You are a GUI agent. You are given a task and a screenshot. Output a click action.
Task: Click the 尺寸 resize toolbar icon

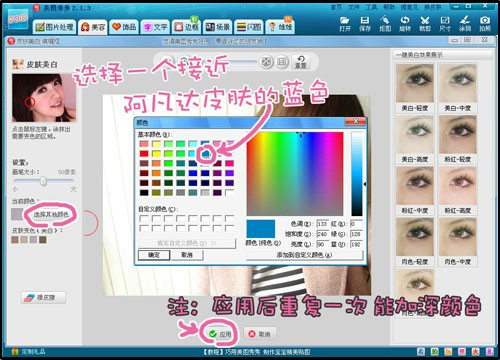tap(445, 24)
